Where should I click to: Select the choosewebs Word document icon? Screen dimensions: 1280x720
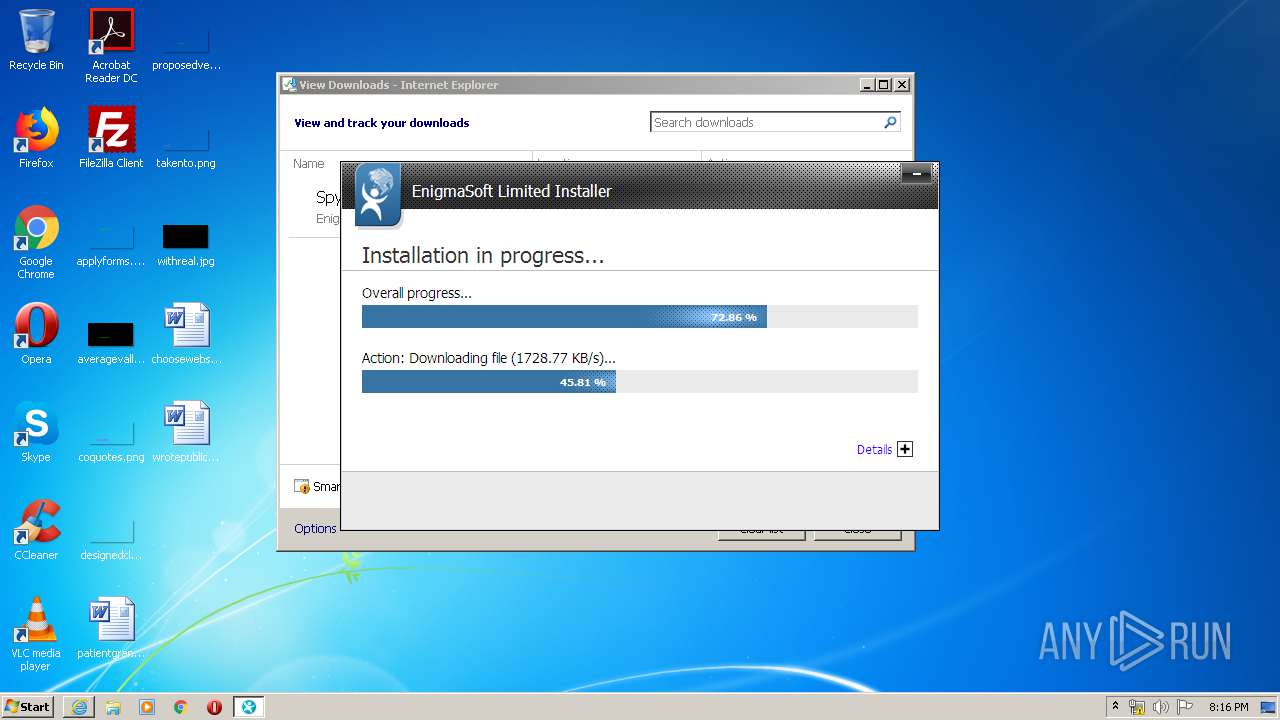(186, 334)
